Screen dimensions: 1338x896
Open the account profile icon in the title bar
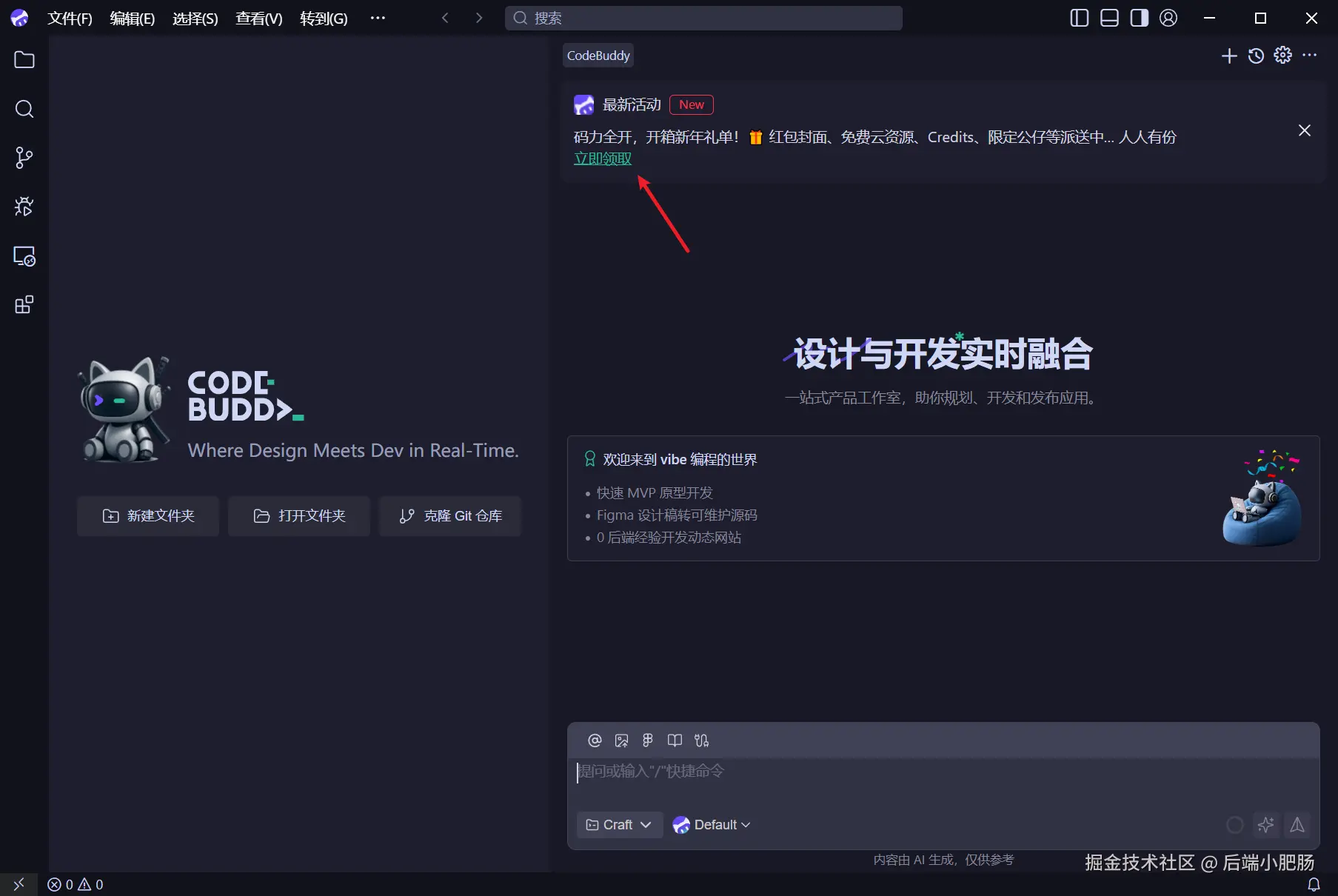pyautogui.click(x=1168, y=18)
